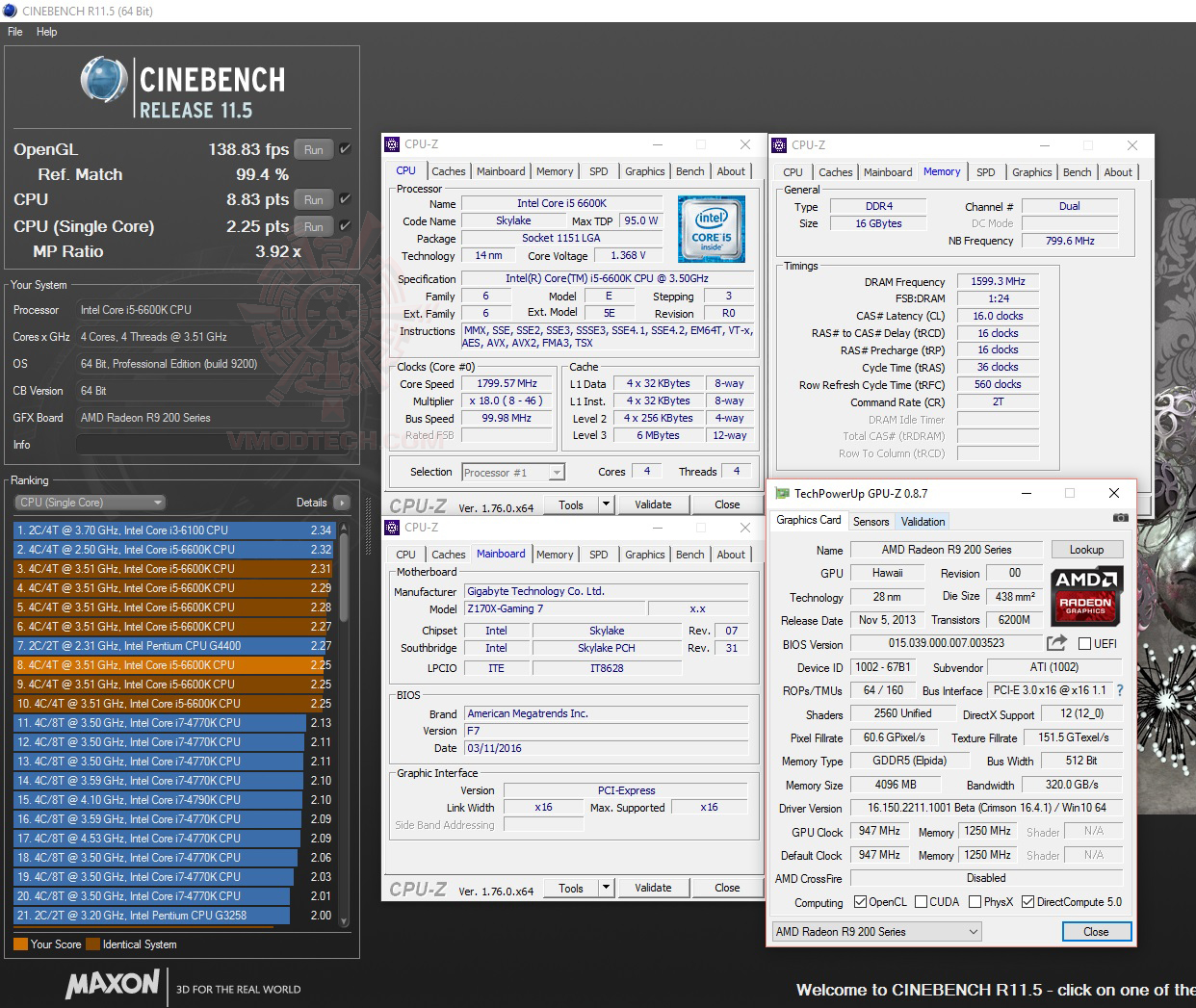Image resolution: width=1196 pixels, height=1008 pixels.
Task: Click the PCI-E bus interface question mark
Action: [1119, 690]
